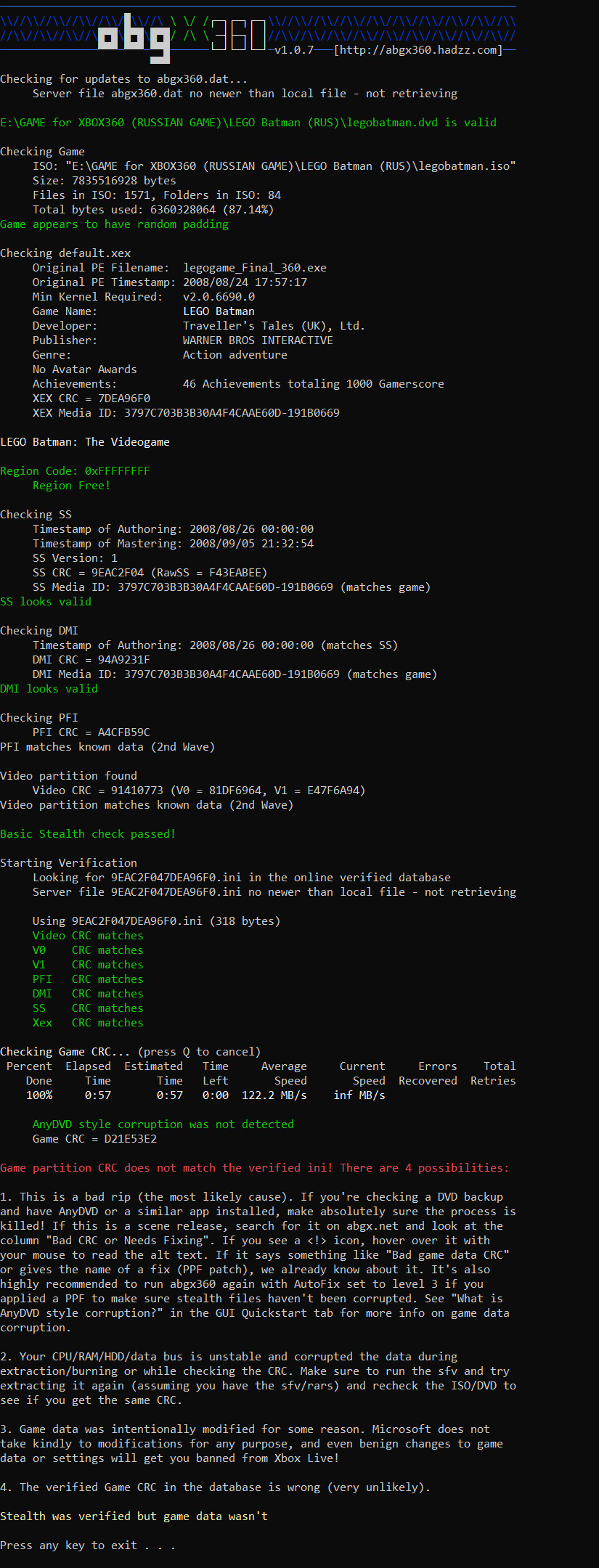599x1568 pixels.
Task: Click the 'SS Version: 1' line
Action: [x=76, y=558]
